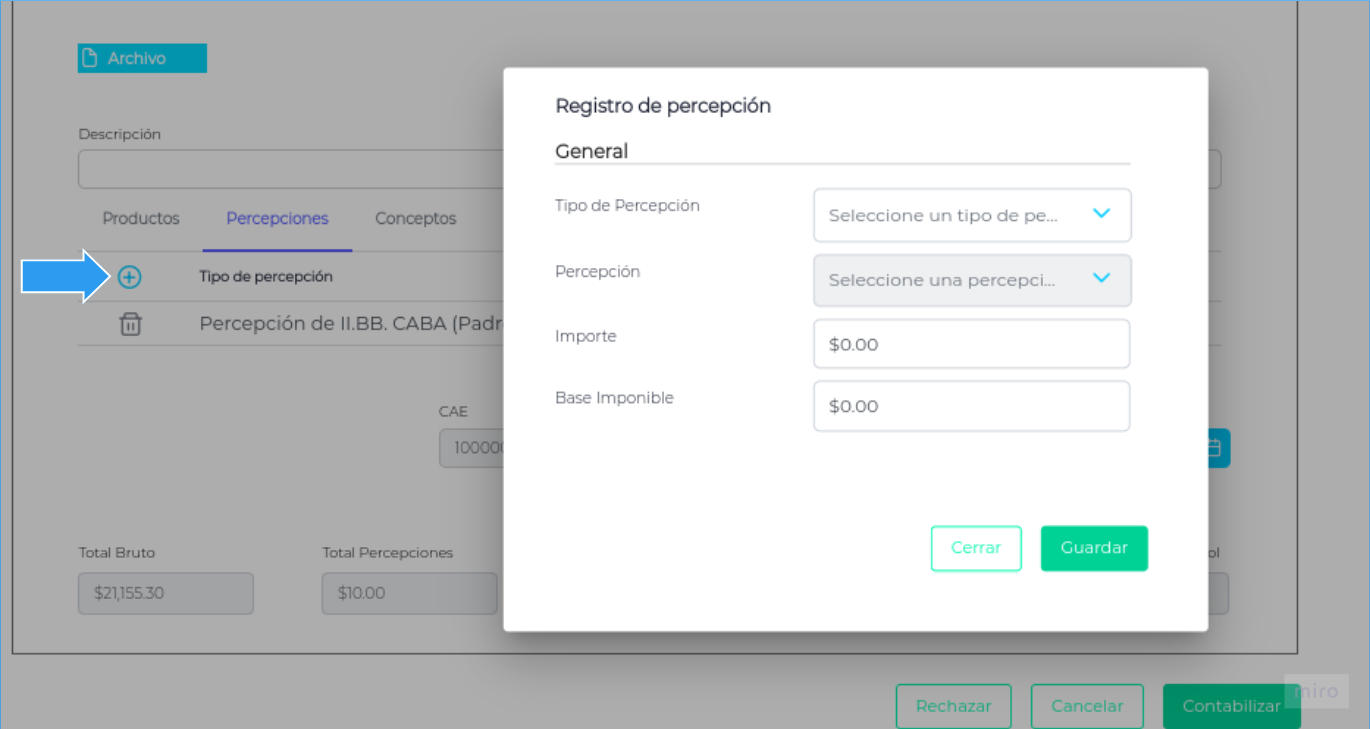The image size is (1370, 729).
Task: Select the Percepciones tab
Action: (277, 218)
